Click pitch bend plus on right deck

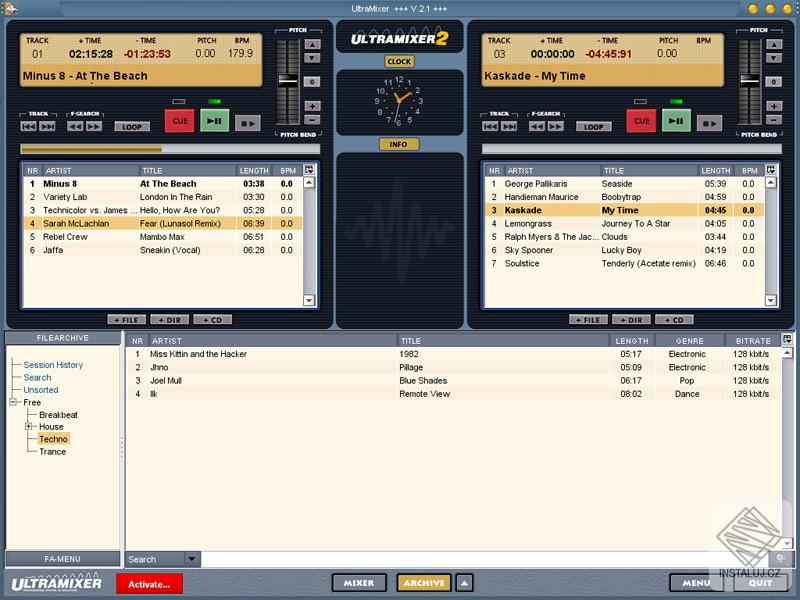click(x=774, y=106)
